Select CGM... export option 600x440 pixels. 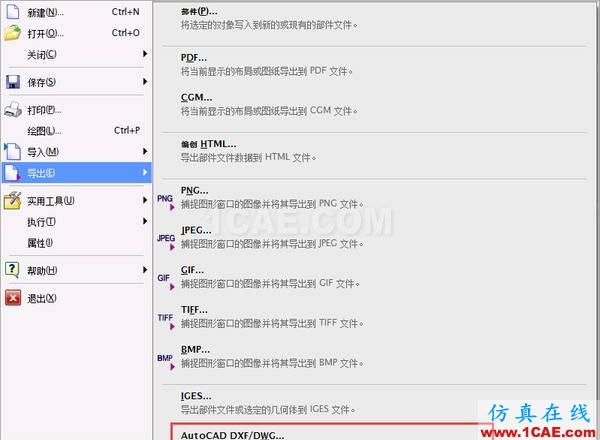point(196,98)
